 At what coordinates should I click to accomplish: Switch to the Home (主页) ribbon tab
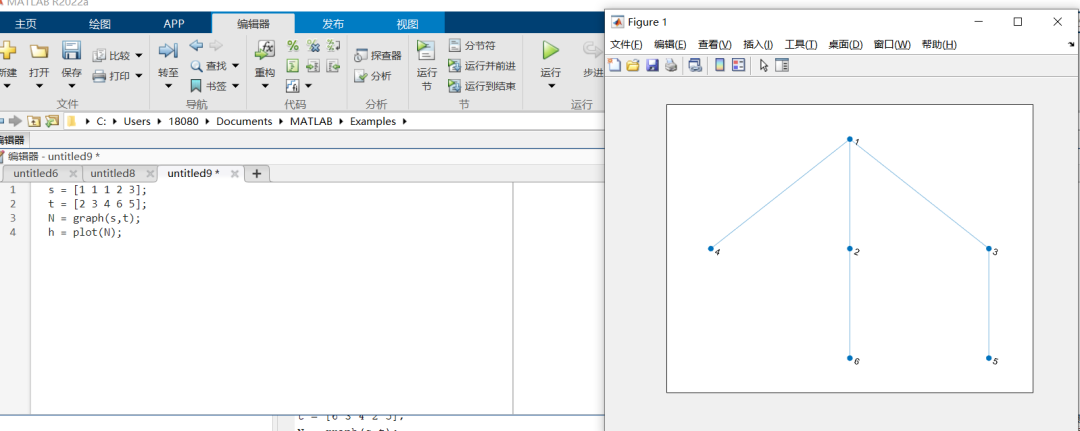pos(25,24)
